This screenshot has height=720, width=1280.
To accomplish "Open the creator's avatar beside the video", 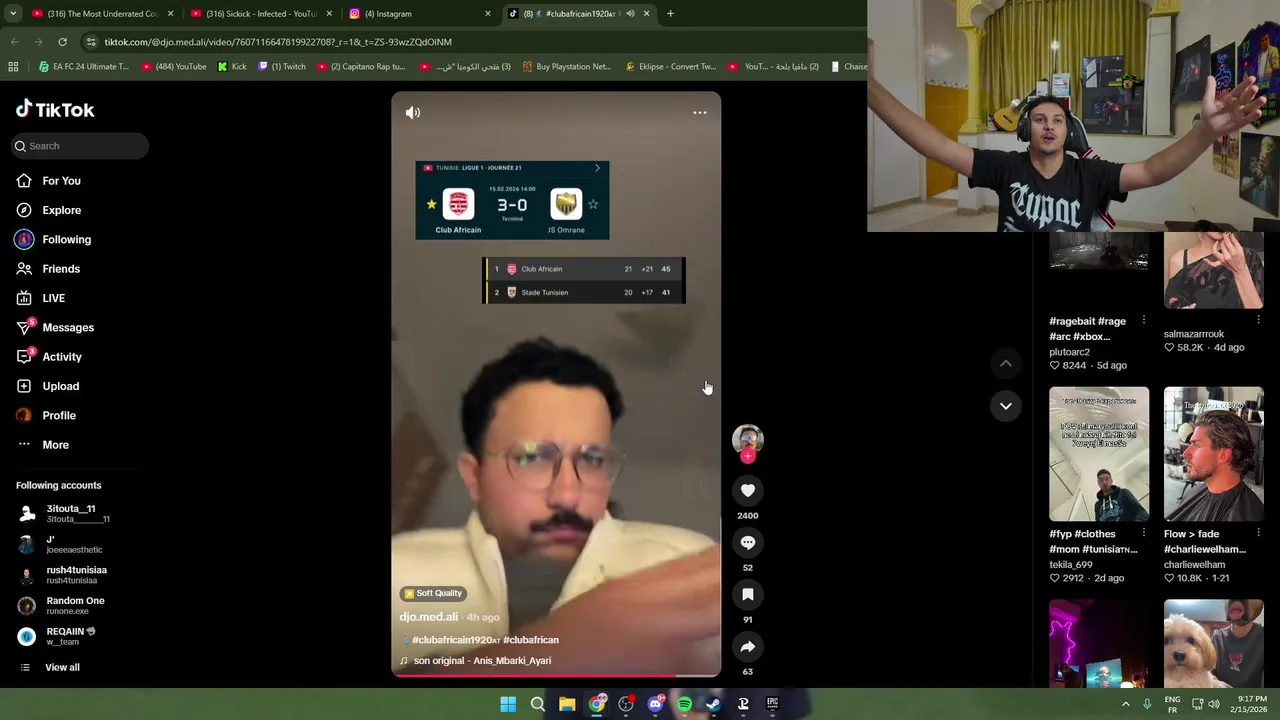I will (x=748, y=439).
